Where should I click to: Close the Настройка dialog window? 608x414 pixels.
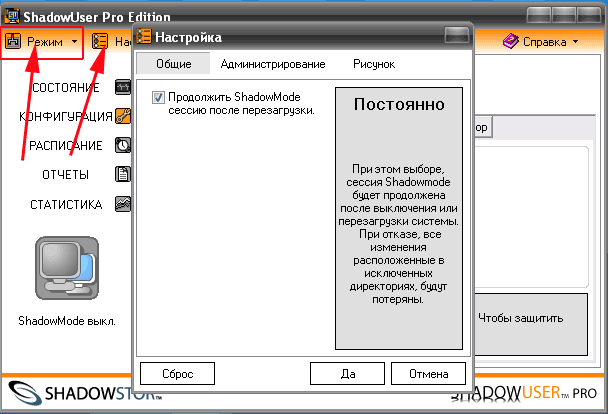(x=457, y=35)
